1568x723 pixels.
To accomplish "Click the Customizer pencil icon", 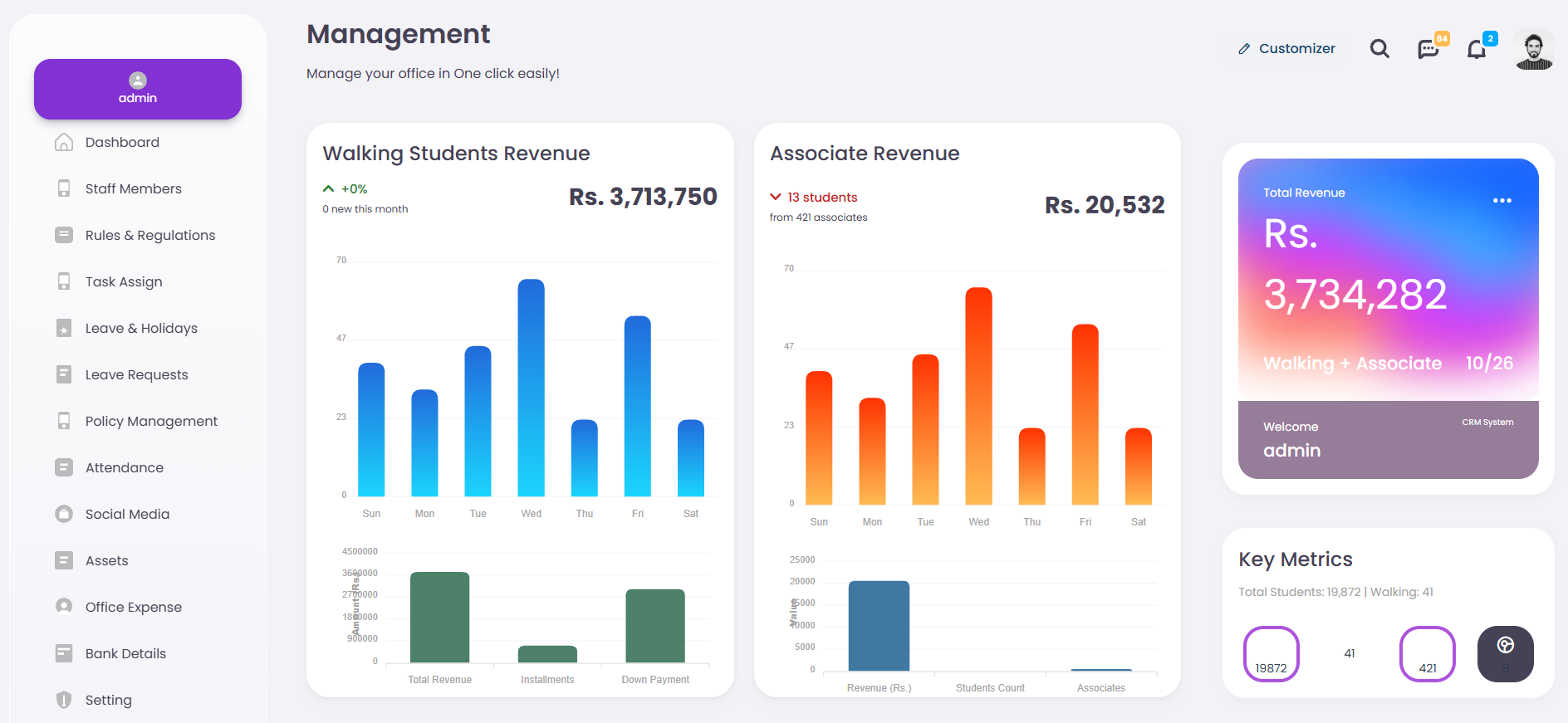I will point(1244,49).
